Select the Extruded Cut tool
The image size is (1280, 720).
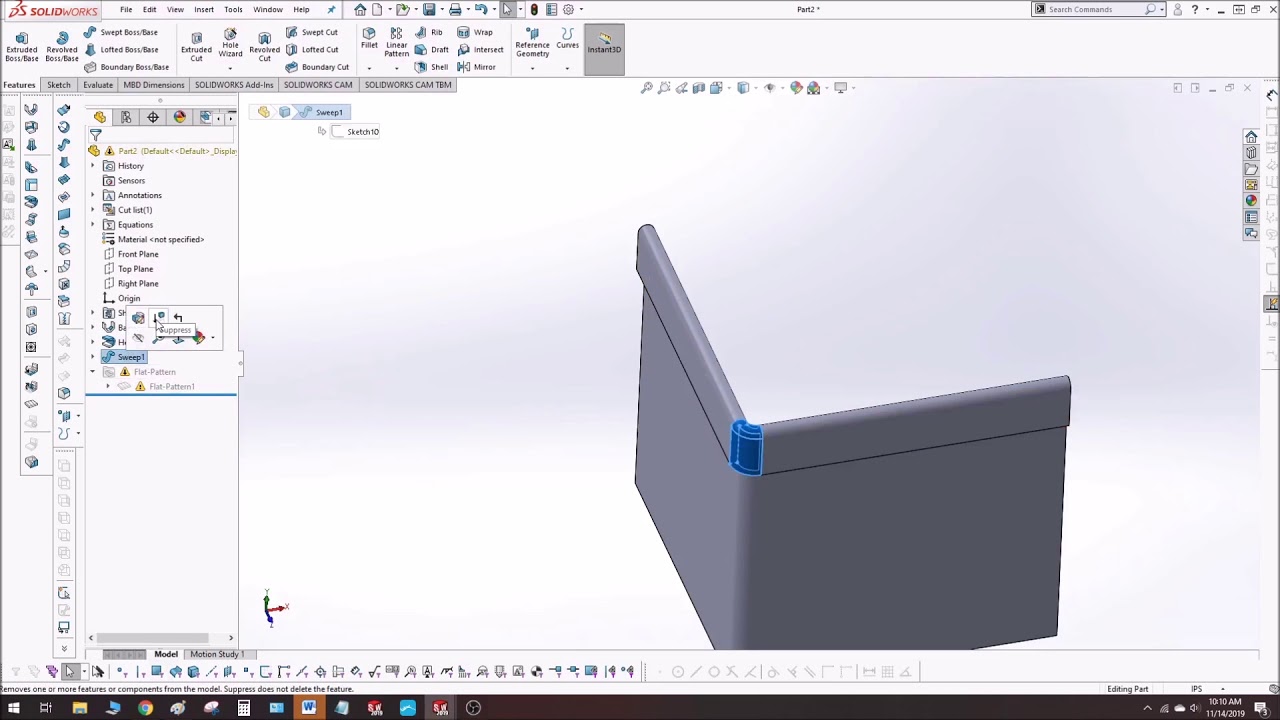click(196, 47)
